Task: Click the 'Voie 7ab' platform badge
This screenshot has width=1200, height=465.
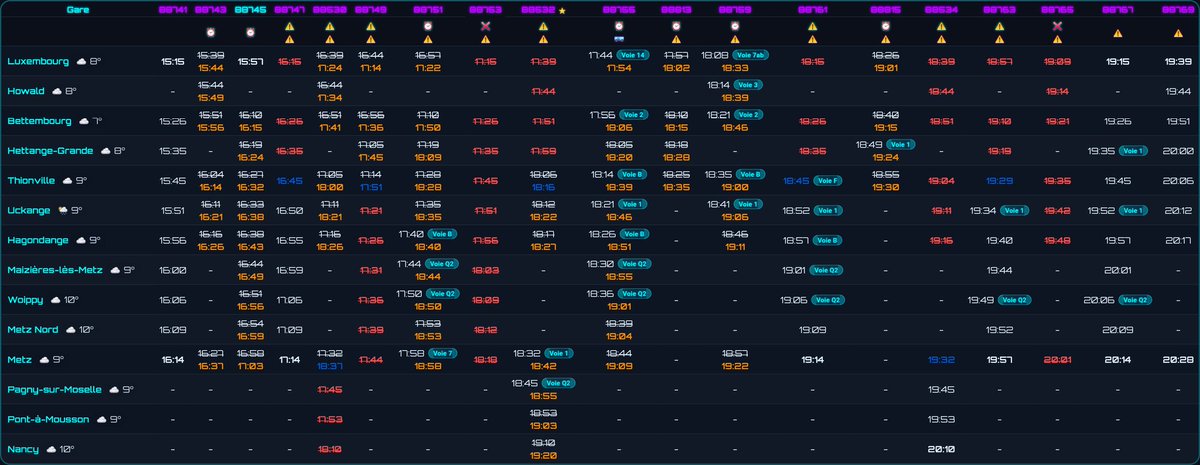Action: pos(750,55)
